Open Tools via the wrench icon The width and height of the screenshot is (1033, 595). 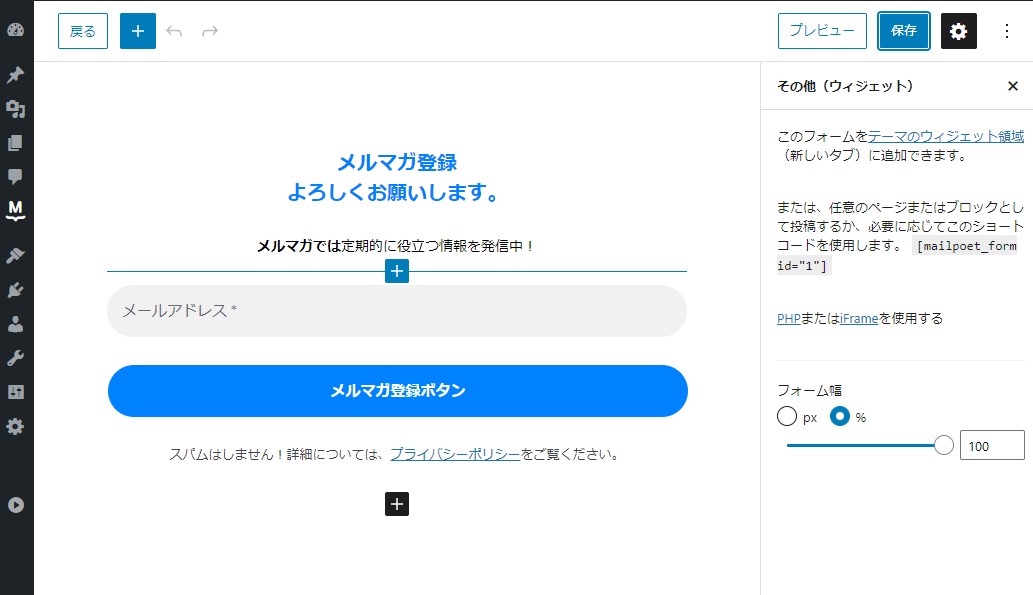(15, 358)
